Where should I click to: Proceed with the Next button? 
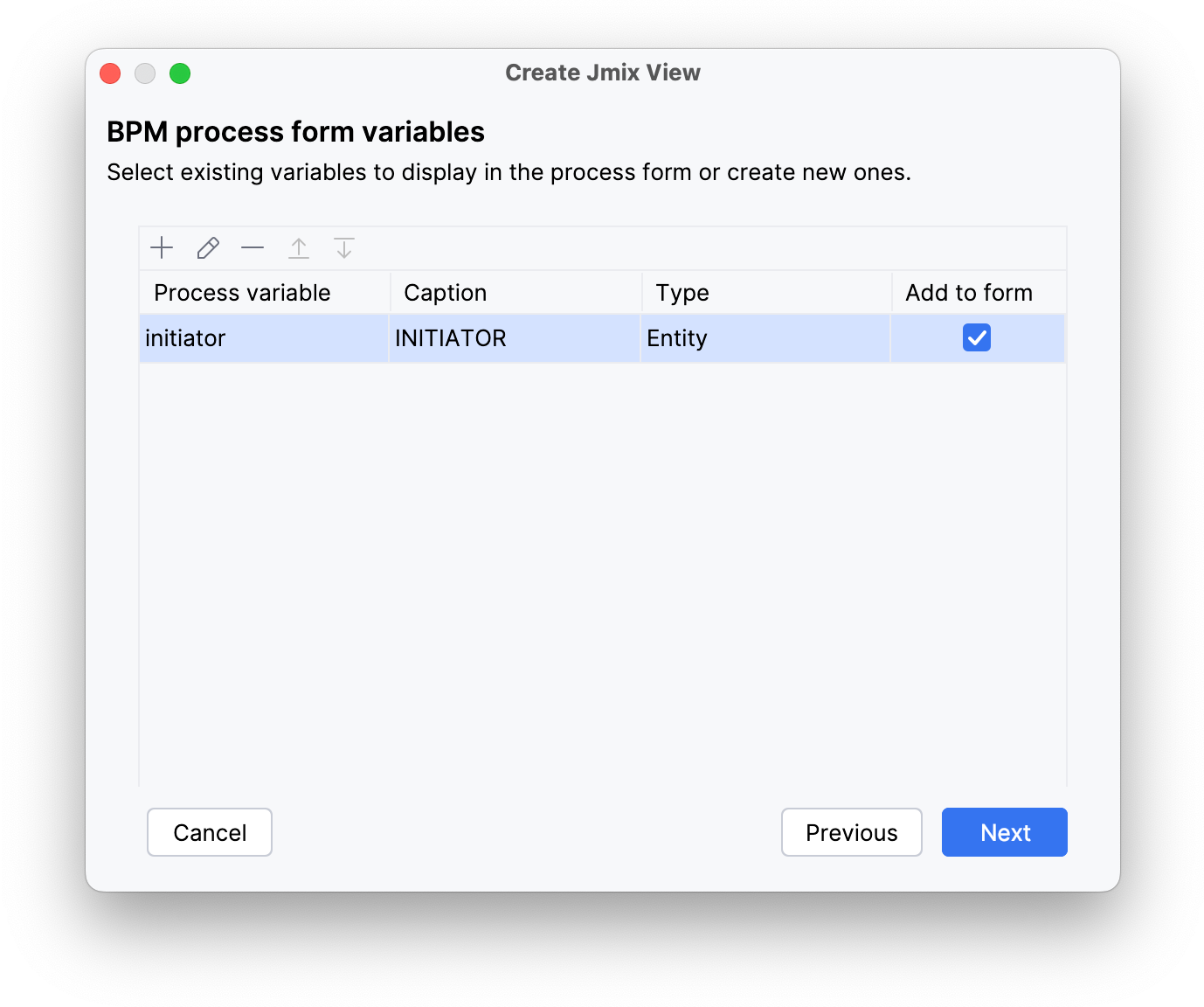[x=1004, y=832]
